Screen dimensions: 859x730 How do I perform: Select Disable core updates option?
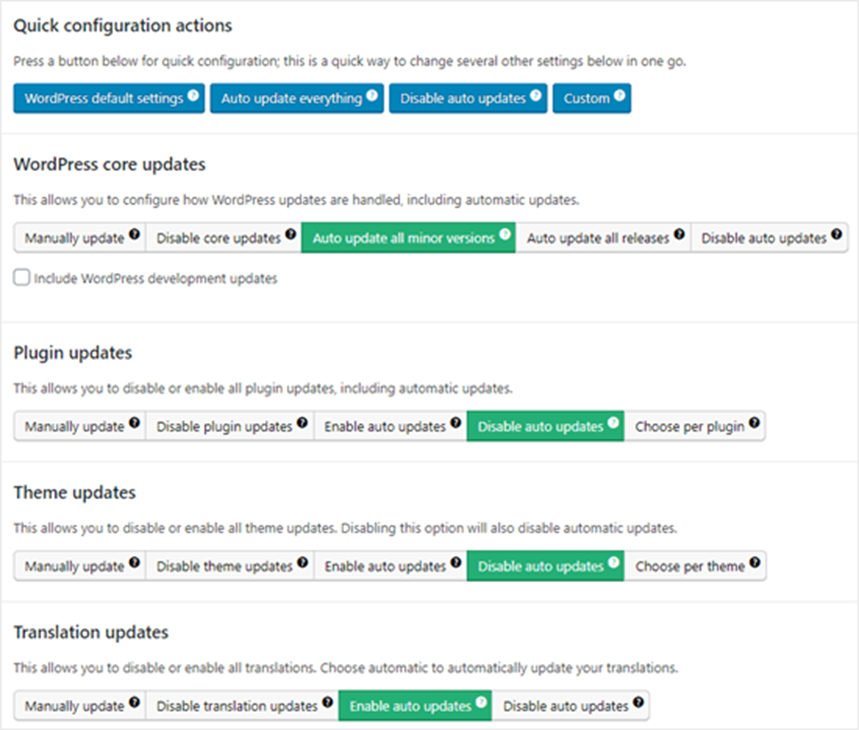click(224, 238)
